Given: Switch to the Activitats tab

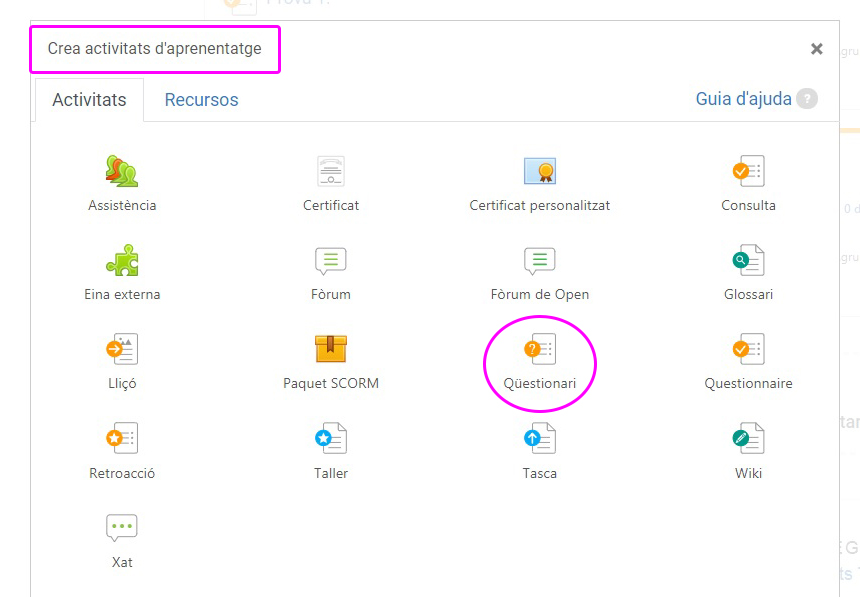Looking at the screenshot, I should [x=89, y=100].
